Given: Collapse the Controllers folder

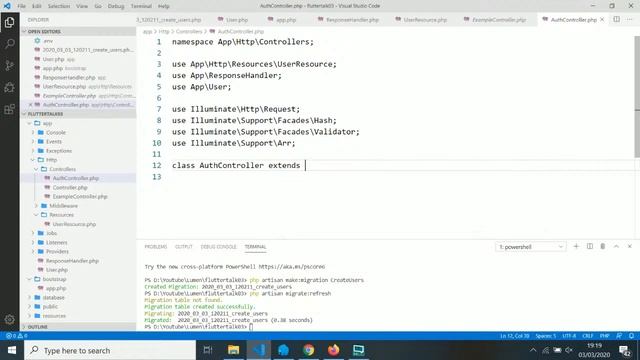Looking at the screenshot, I should [62, 169].
